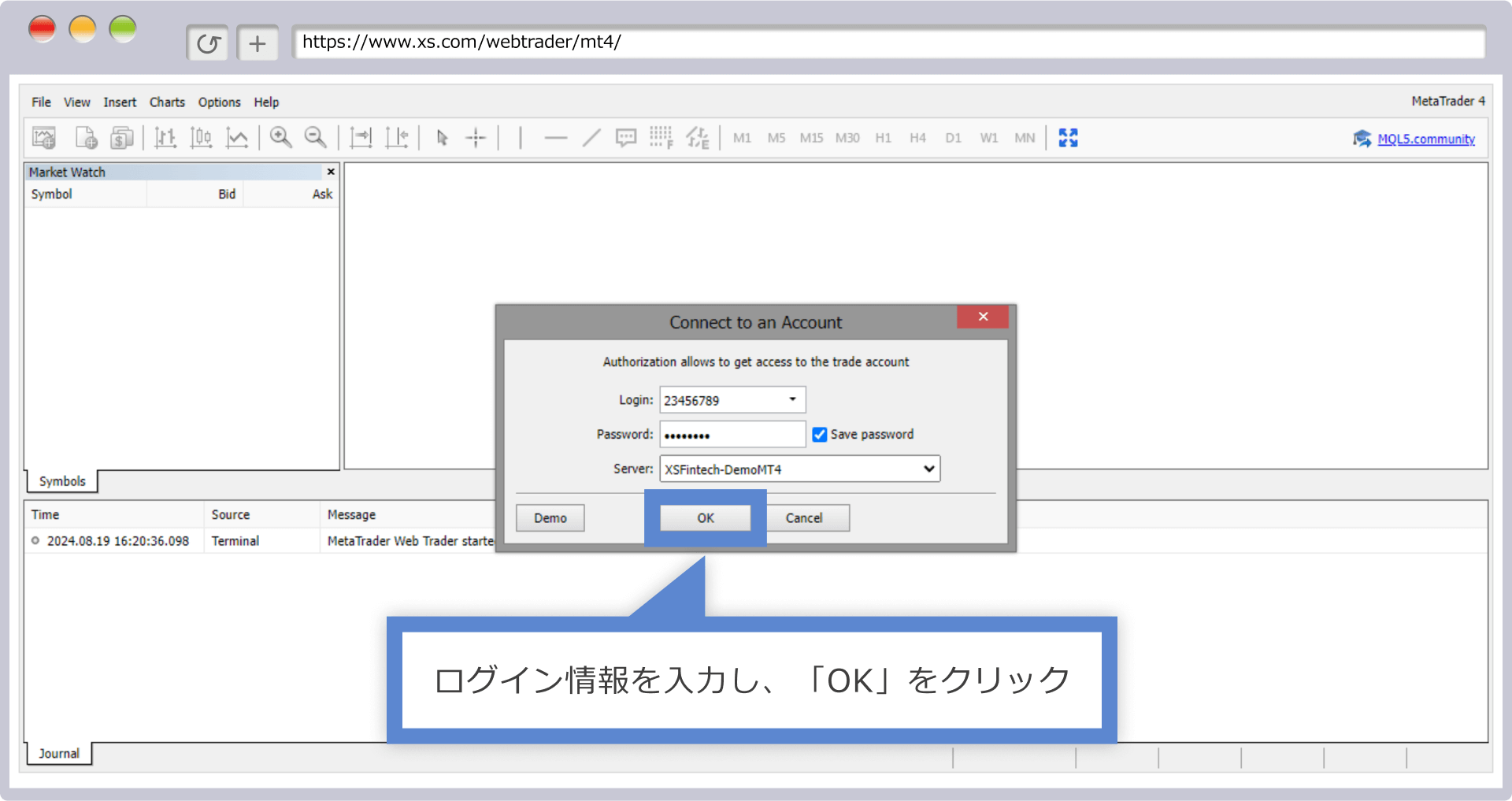Open the Options menu

(x=220, y=102)
